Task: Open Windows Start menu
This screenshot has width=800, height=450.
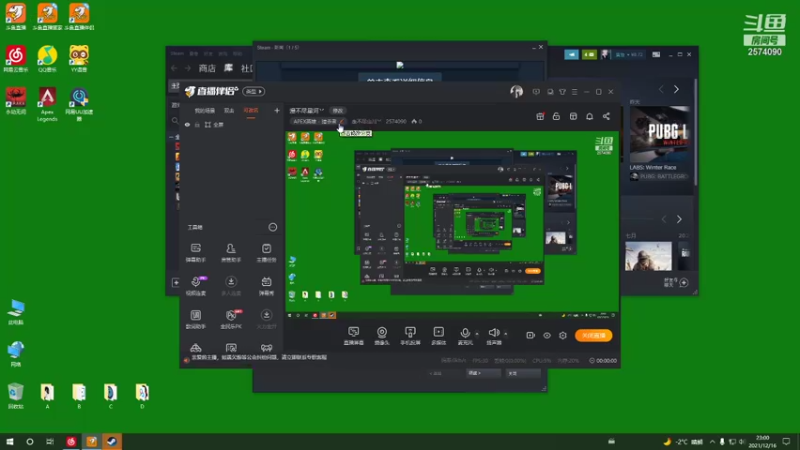Action: (x=10, y=441)
